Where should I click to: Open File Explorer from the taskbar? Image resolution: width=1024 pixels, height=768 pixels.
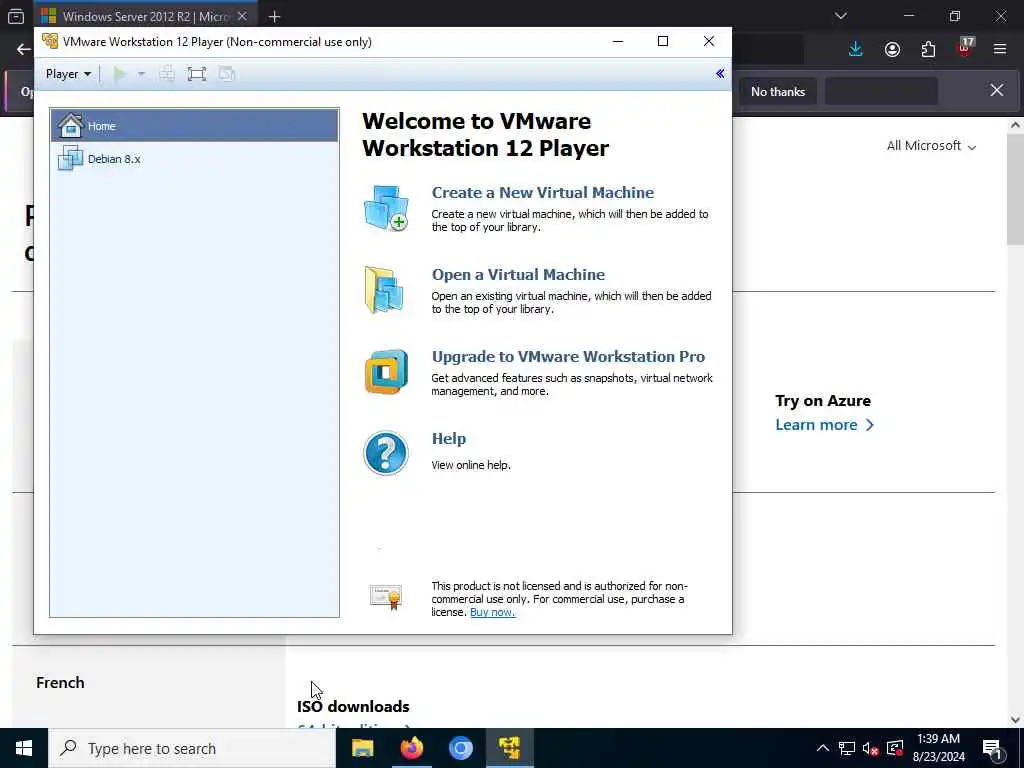point(362,748)
